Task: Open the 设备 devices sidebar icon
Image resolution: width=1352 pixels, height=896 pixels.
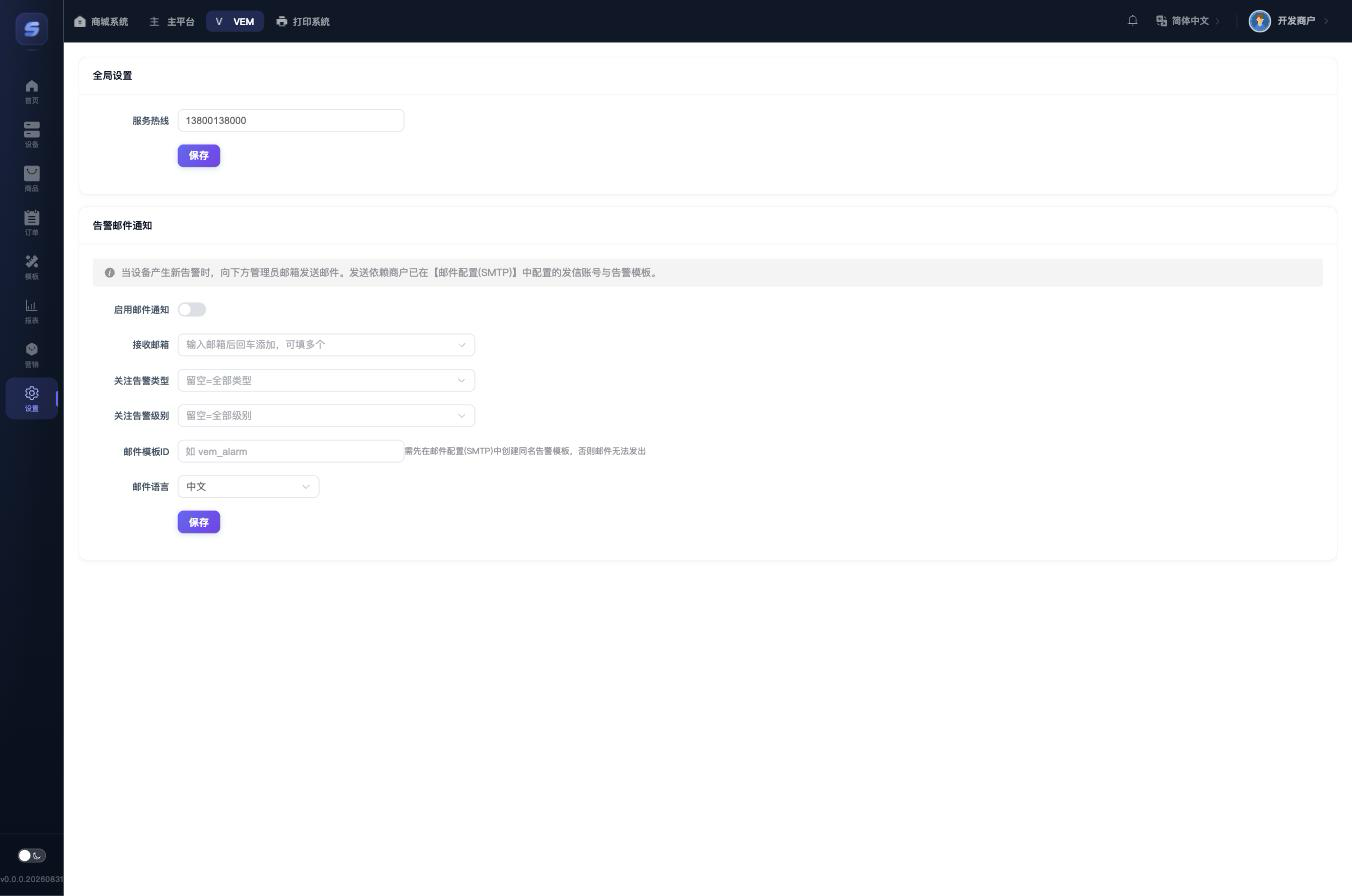Action: tap(31, 135)
